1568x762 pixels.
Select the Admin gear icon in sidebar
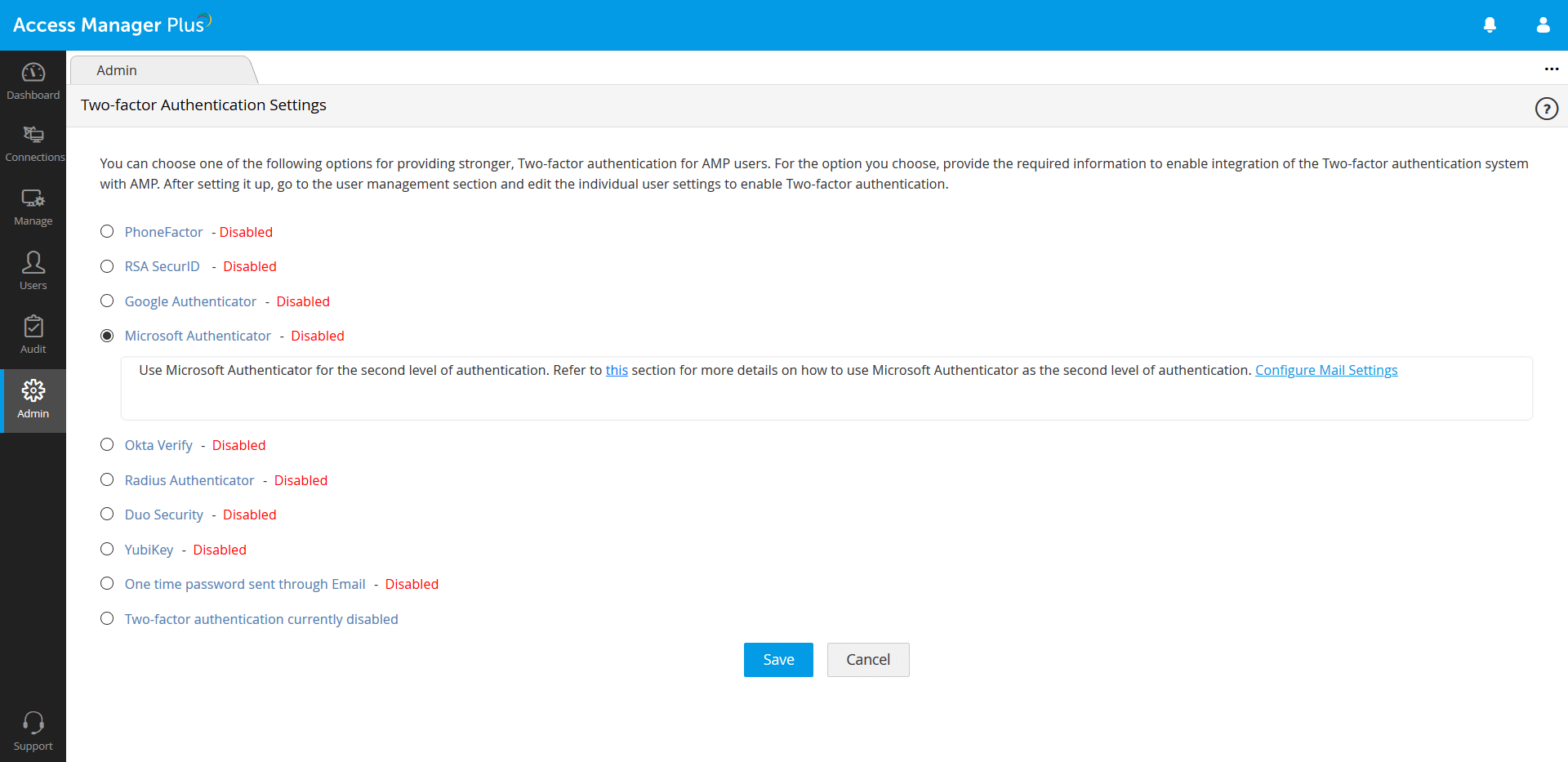click(x=33, y=390)
